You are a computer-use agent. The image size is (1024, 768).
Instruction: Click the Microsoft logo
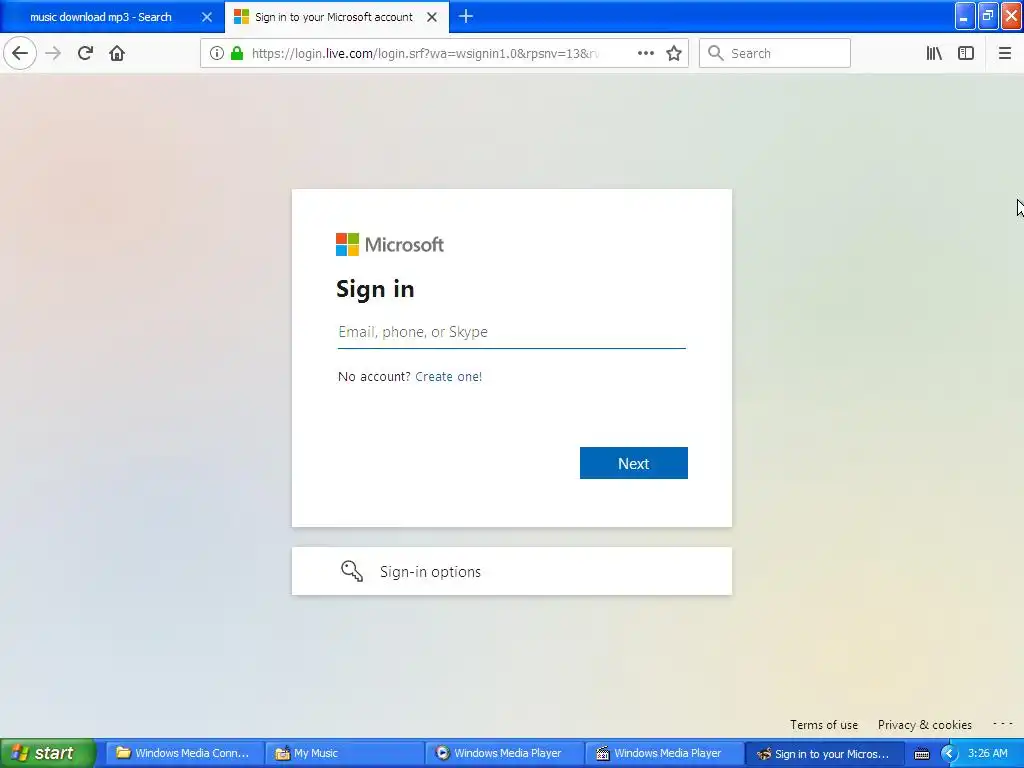click(x=390, y=245)
